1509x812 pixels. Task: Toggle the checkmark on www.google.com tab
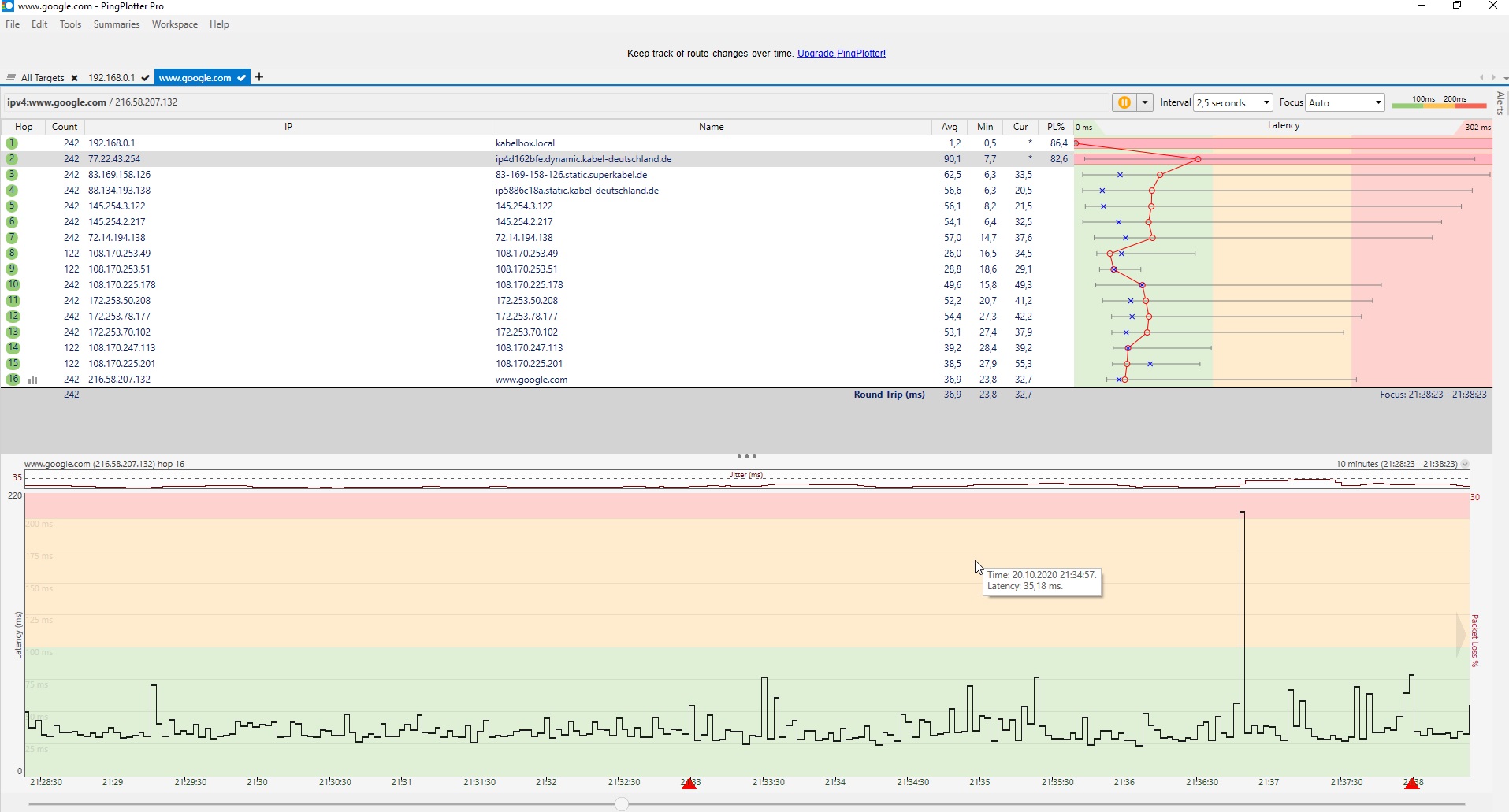[241, 77]
